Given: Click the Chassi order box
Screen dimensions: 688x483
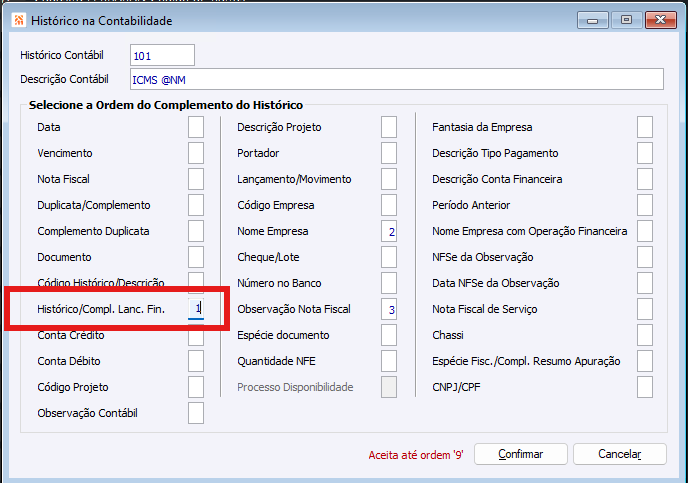Looking at the screenshot, I should 645,335.
